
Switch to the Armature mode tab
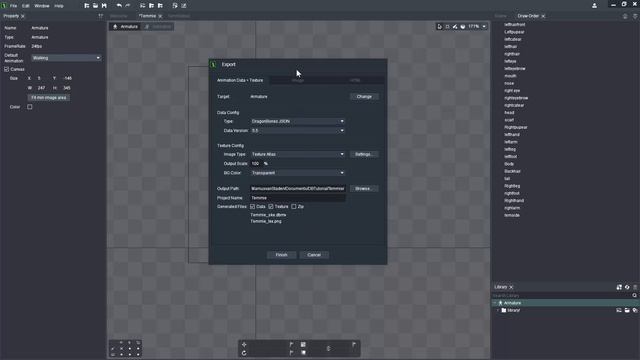click(x=125, y=27)
